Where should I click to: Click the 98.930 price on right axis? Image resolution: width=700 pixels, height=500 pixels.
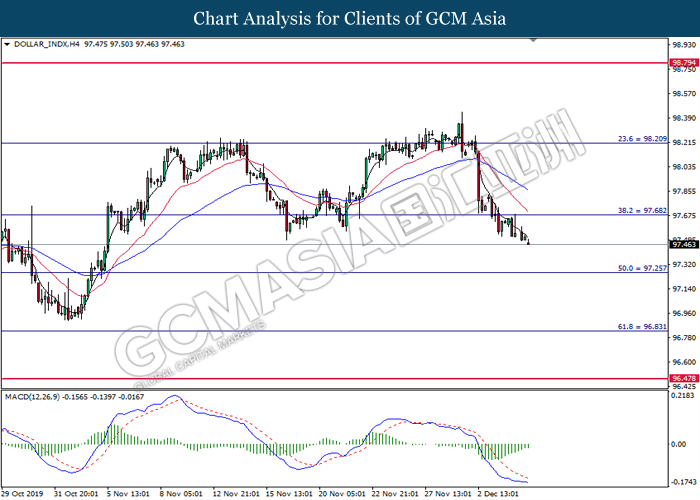point(684,46)
